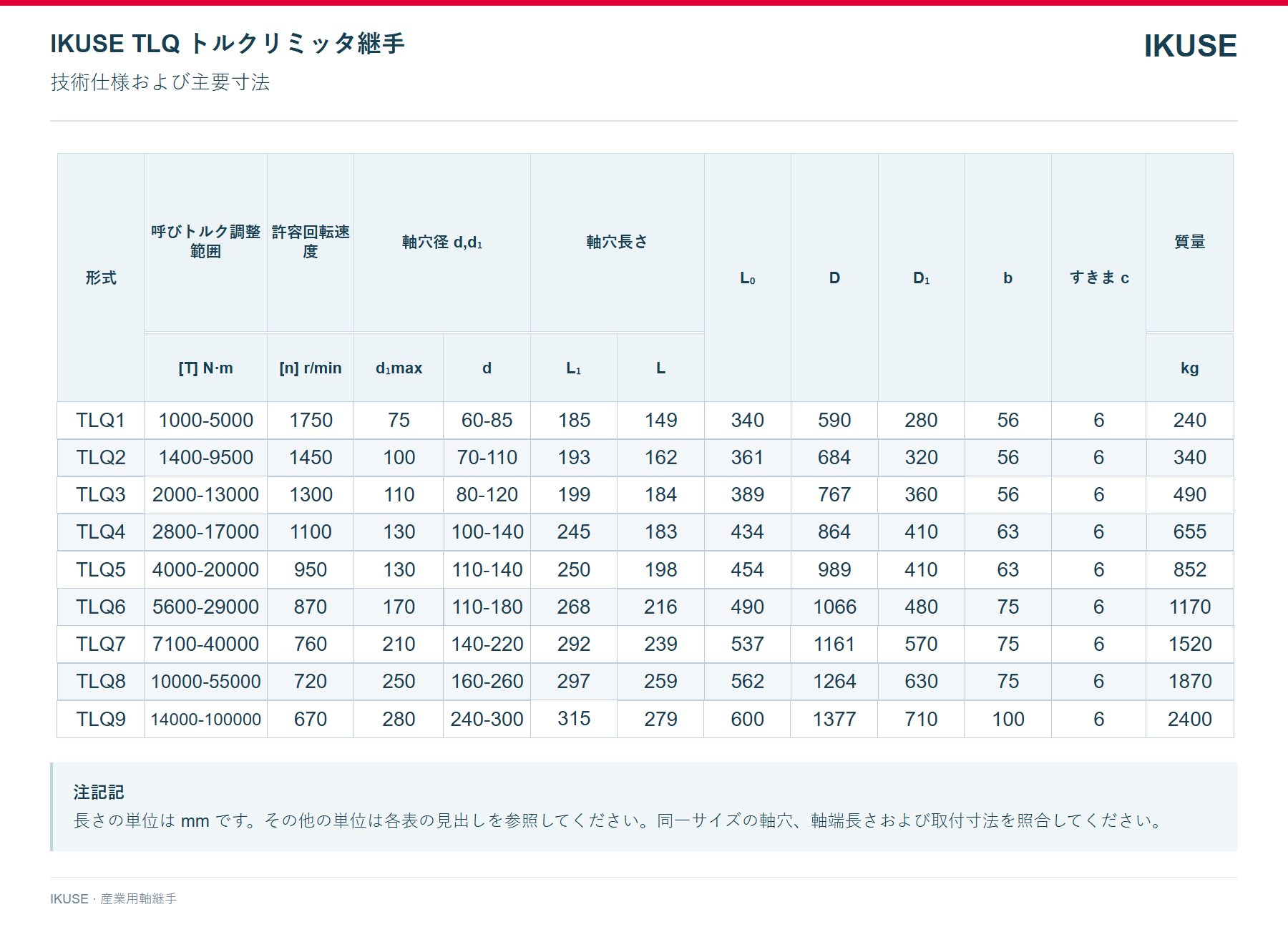Click the mass value '655'
Screen dimensions: 1288x932
(x=1189, y=531)
